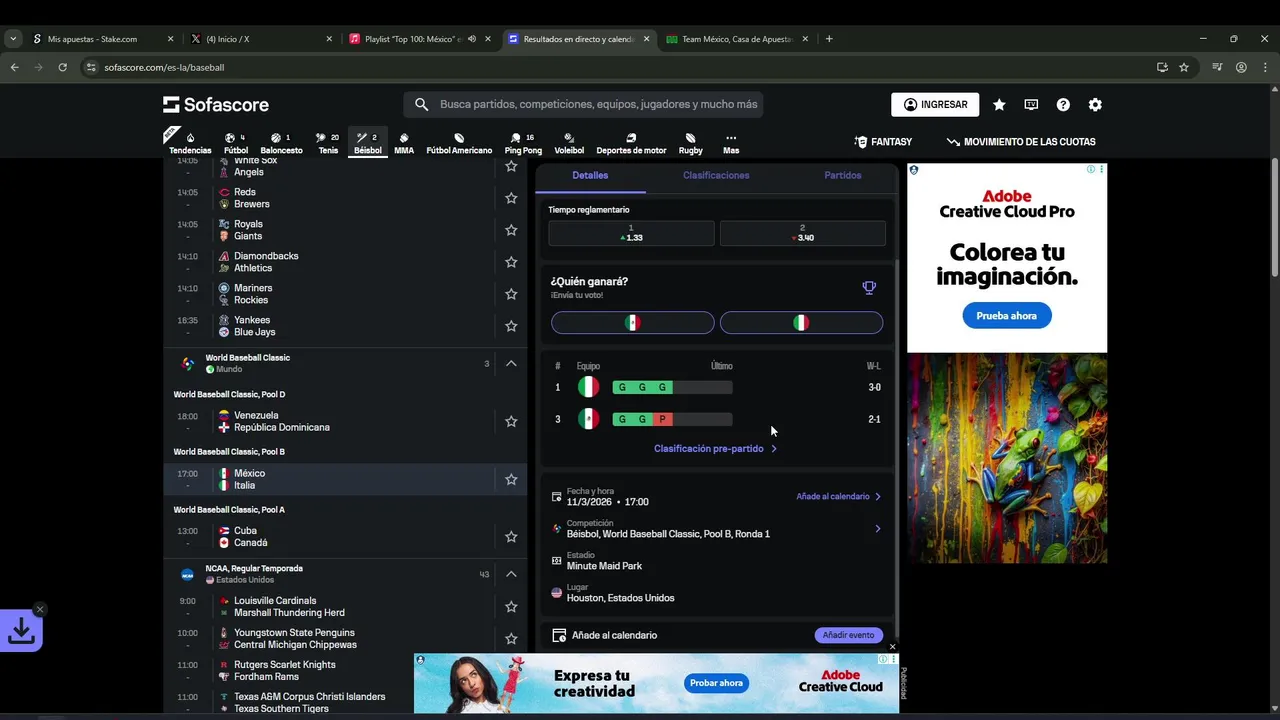Collapse the NCAA Regular Temporada section
Viewport: 1280px width, 720px height.
(511, 574)
